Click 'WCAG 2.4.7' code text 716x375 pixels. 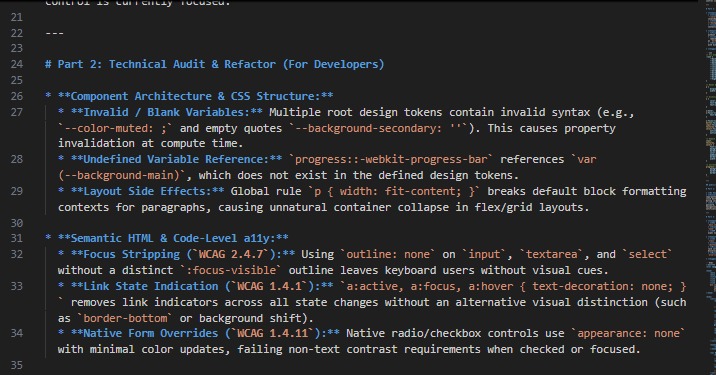click(231, 254)
